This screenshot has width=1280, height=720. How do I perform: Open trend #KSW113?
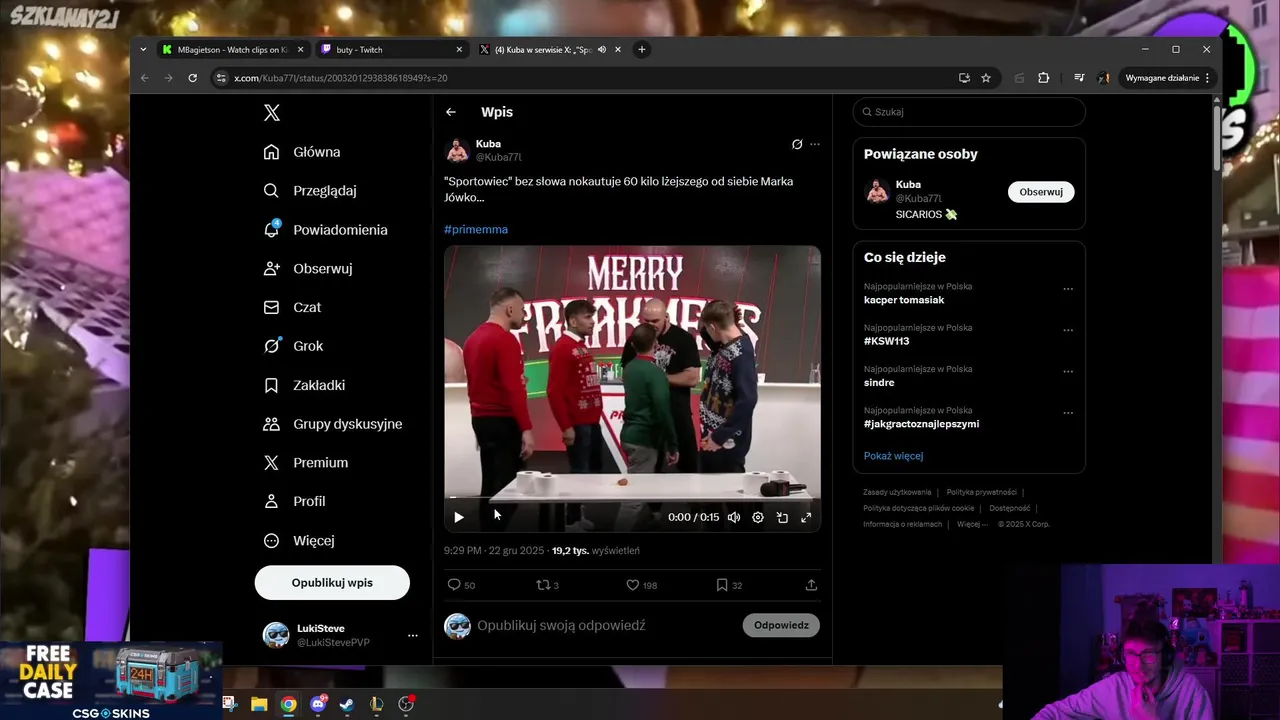887,341
